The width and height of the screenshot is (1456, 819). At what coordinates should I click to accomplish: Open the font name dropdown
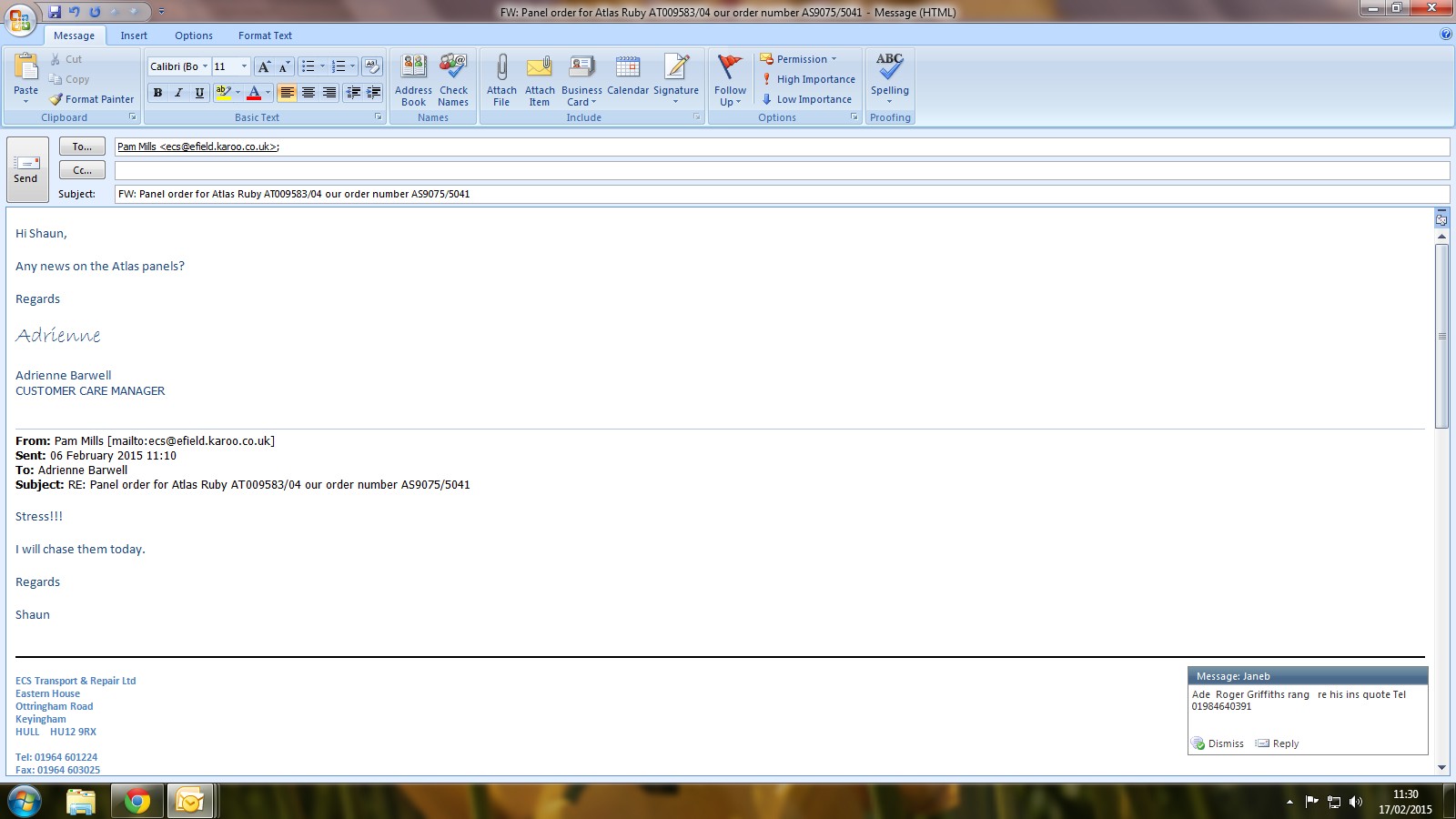(206, 66)
